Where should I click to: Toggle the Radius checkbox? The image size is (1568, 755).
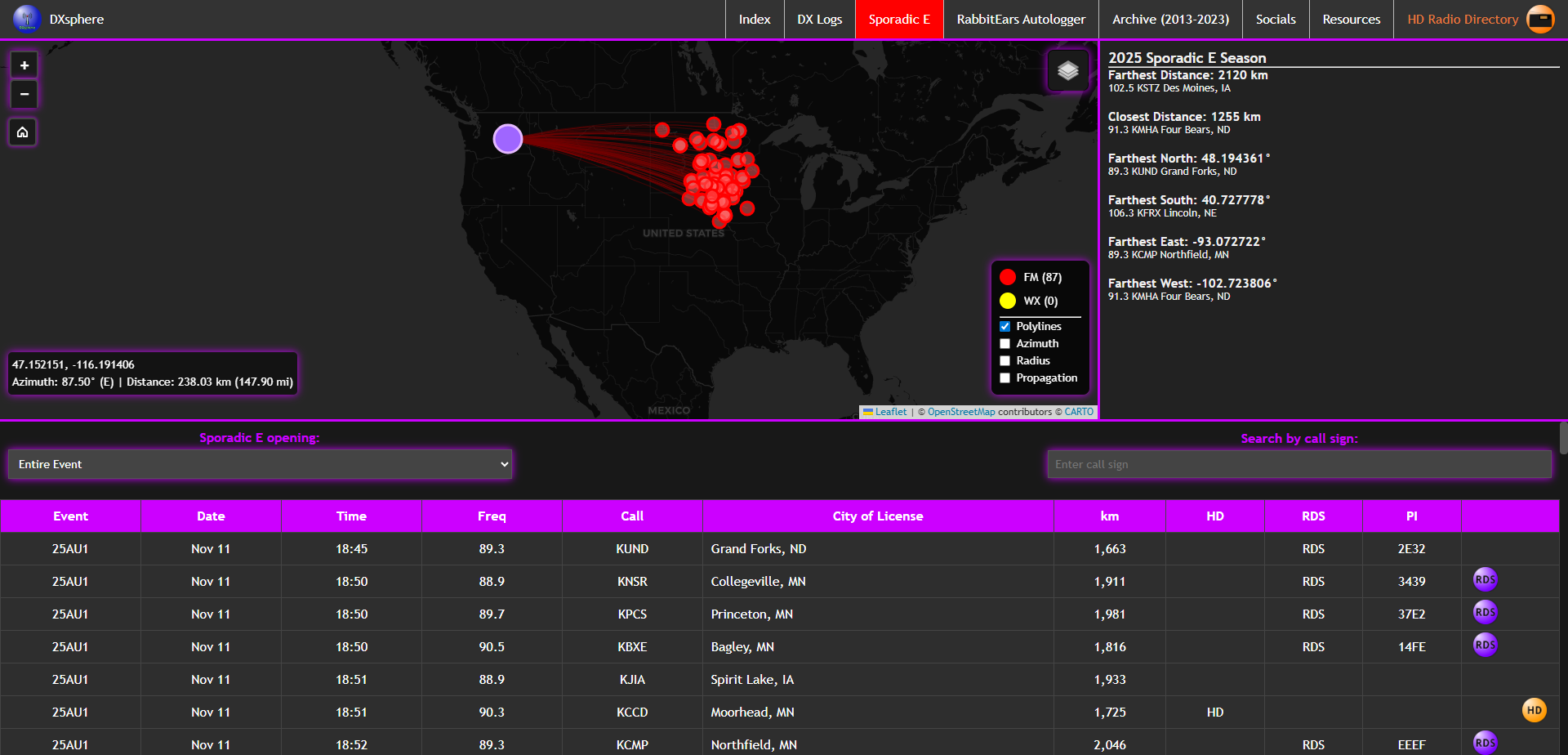click(x=1005, y=361)
